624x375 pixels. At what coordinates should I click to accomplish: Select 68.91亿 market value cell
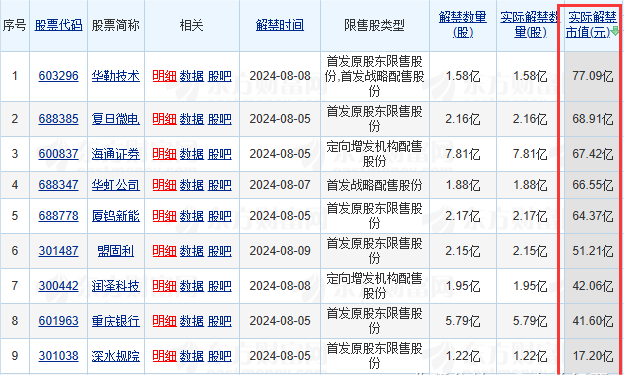[x=593, y=119]
